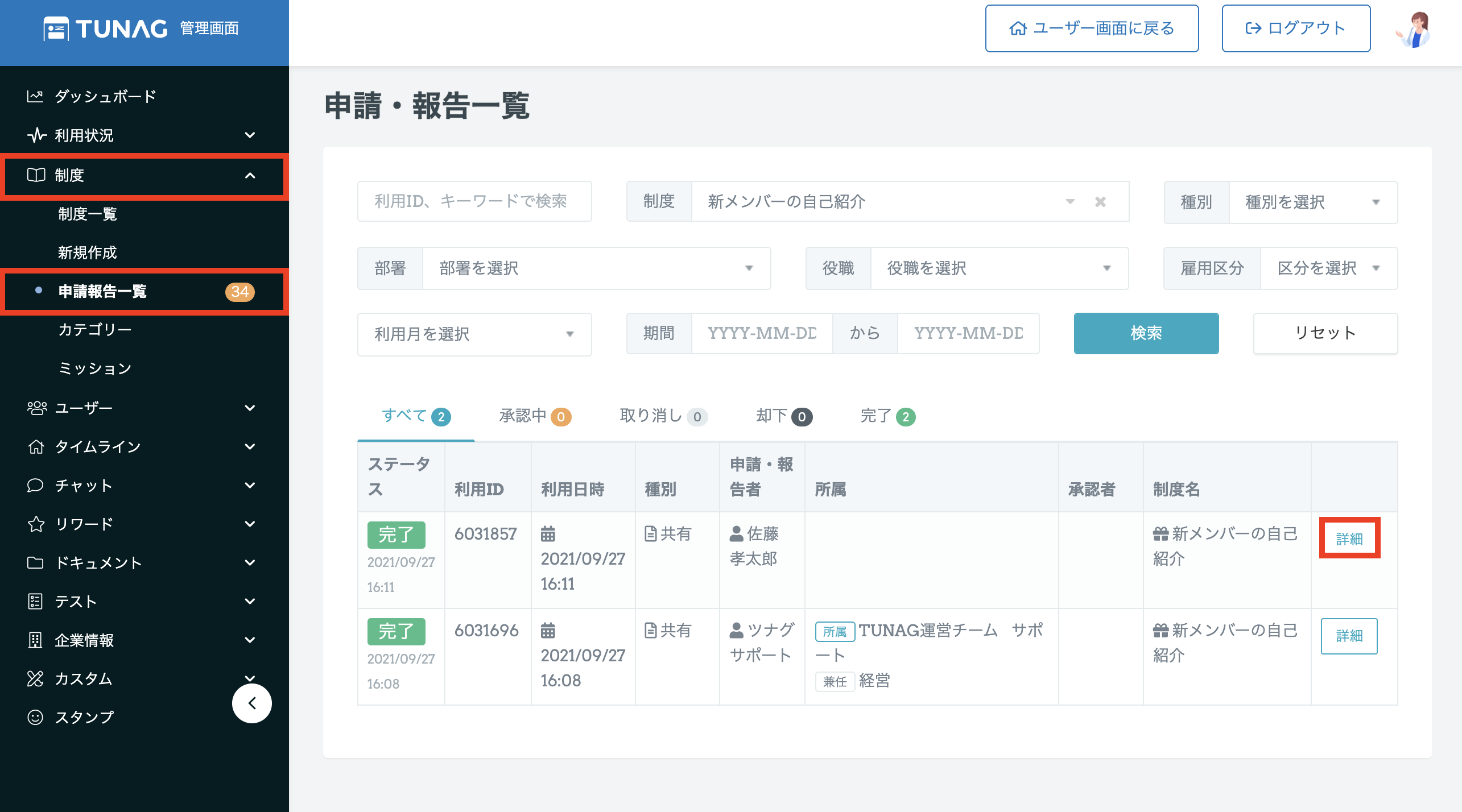This screenshot has height=812, width=1462.
Task: Click the ログアウト button
Action: (x=1296, y=28)
